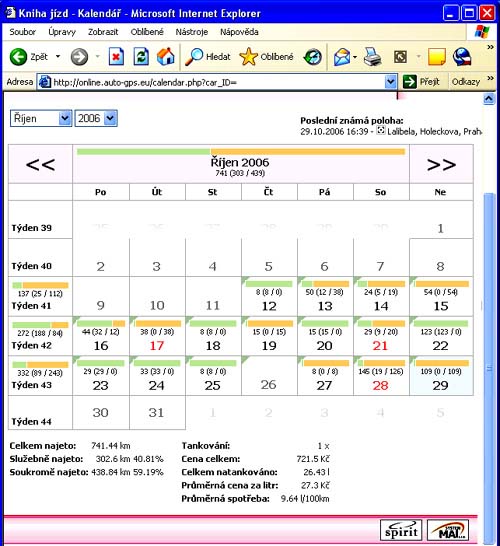This screenshot has height=546, width=500.
Task: Click the vertical scrollbar up arrow
Action: [489, 99]
